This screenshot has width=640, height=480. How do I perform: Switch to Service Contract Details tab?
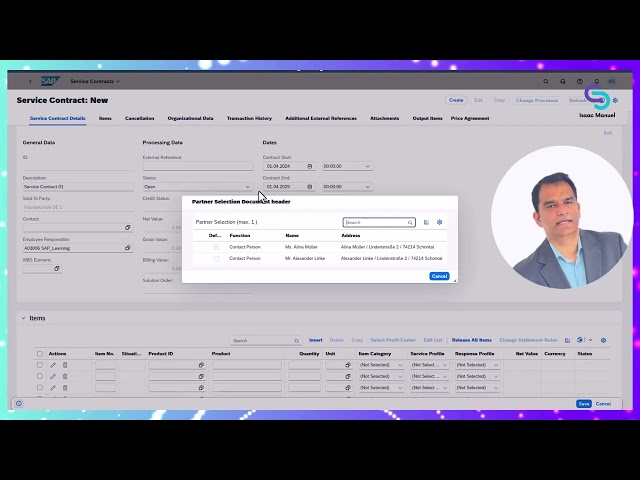click(x=58, y=118)
